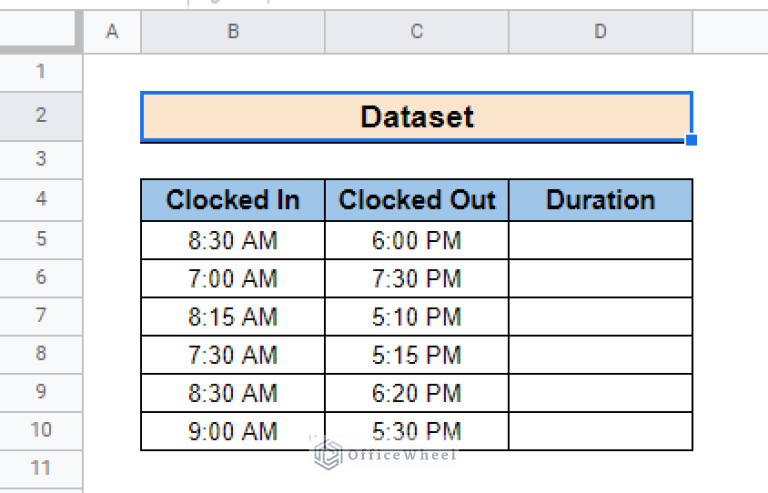
Task: Select row 2 header
Action: [x=40, y=116]
